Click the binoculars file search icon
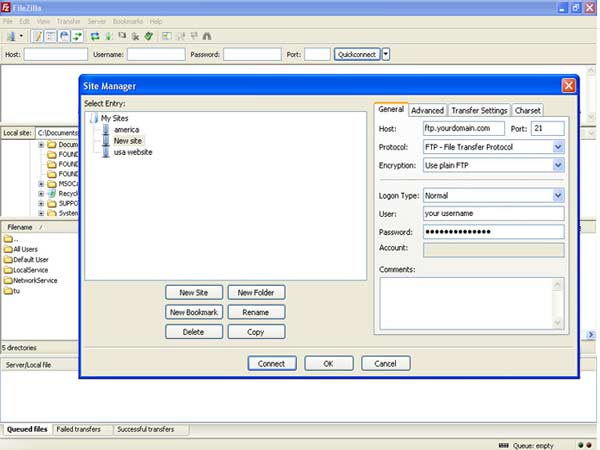 point(207,36)
